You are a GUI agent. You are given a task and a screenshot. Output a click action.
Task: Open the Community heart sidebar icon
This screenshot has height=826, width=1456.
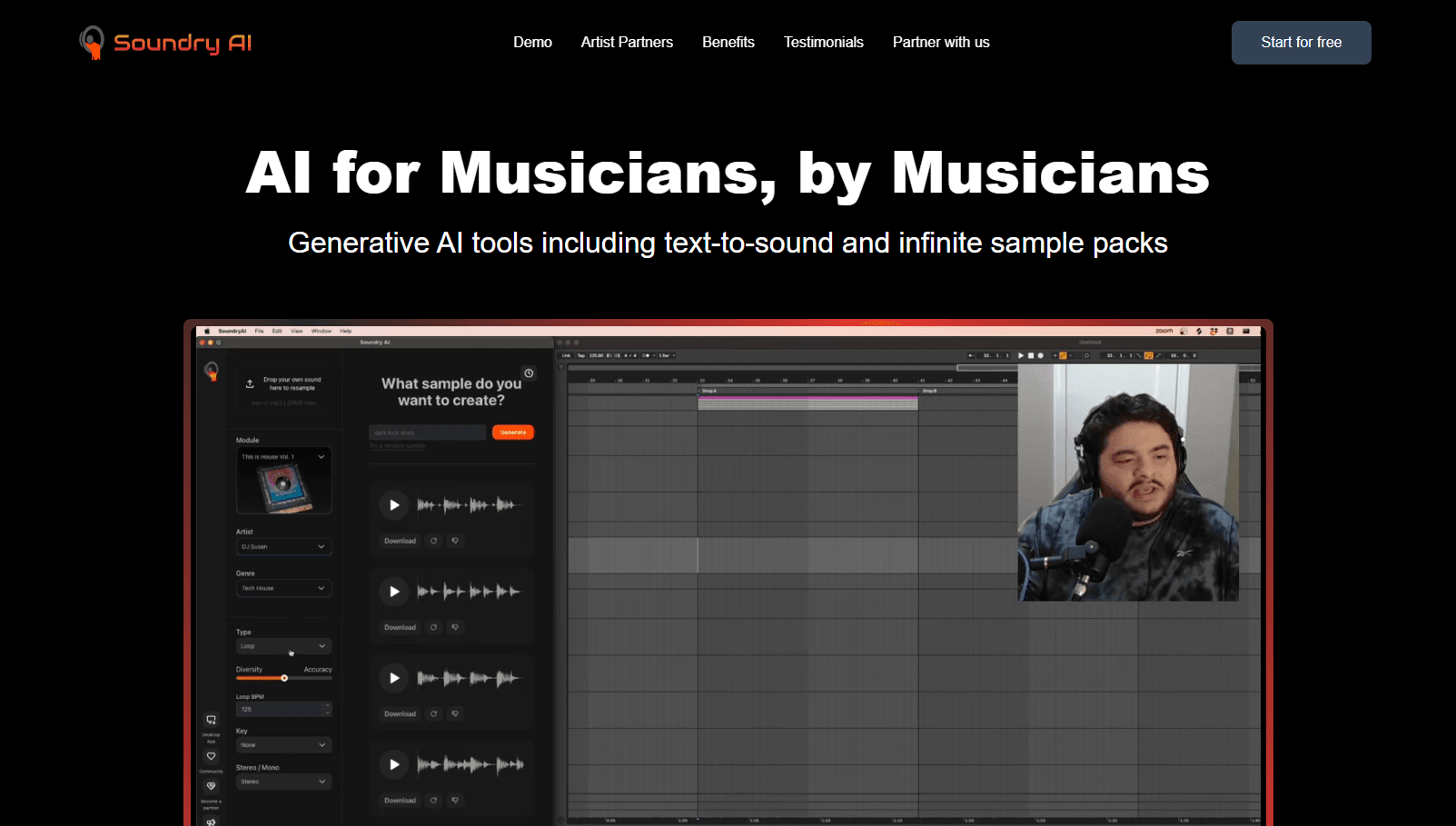click(x=211, y=756)
